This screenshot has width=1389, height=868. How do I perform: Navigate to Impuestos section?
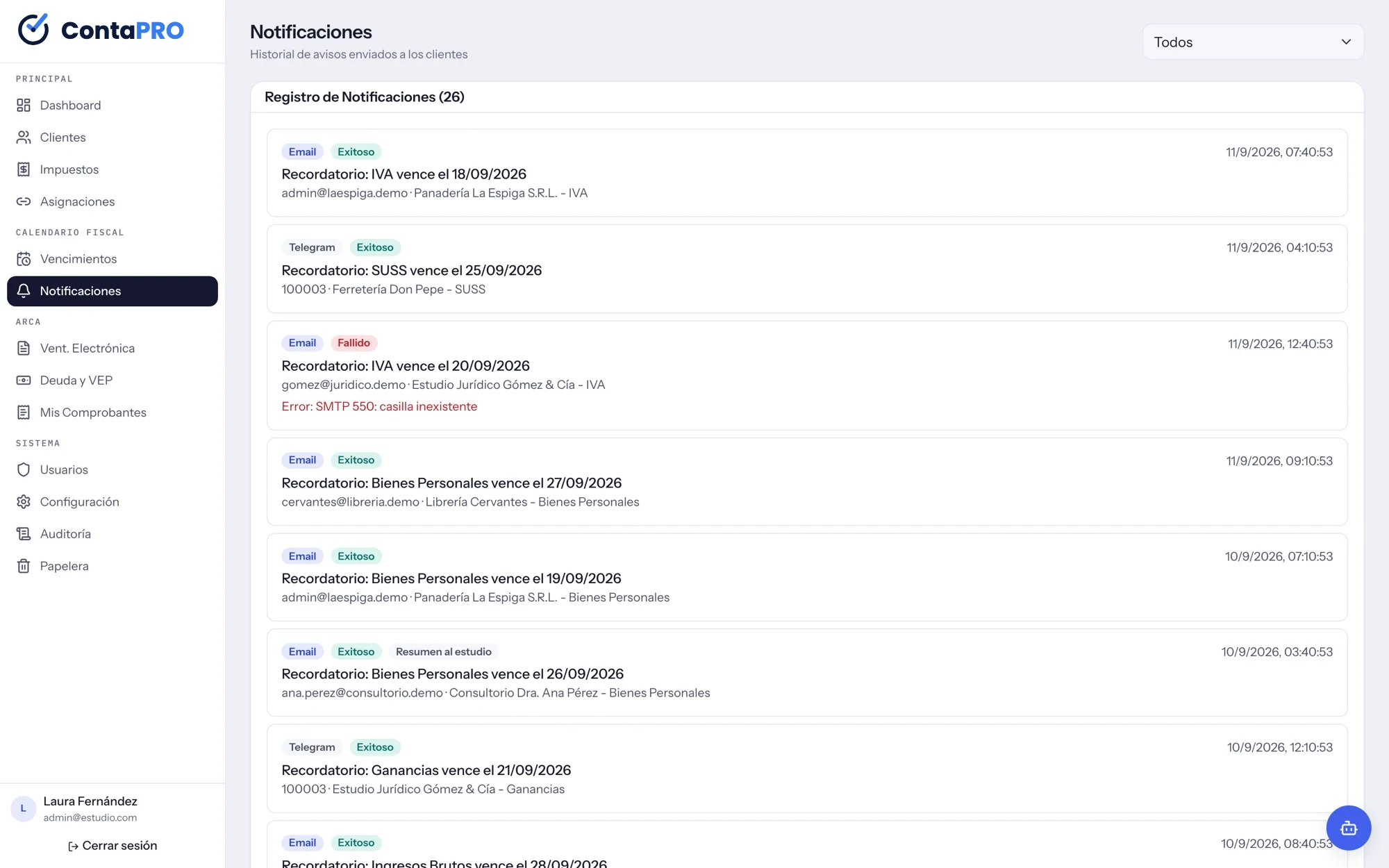click(x=113, y=169)
